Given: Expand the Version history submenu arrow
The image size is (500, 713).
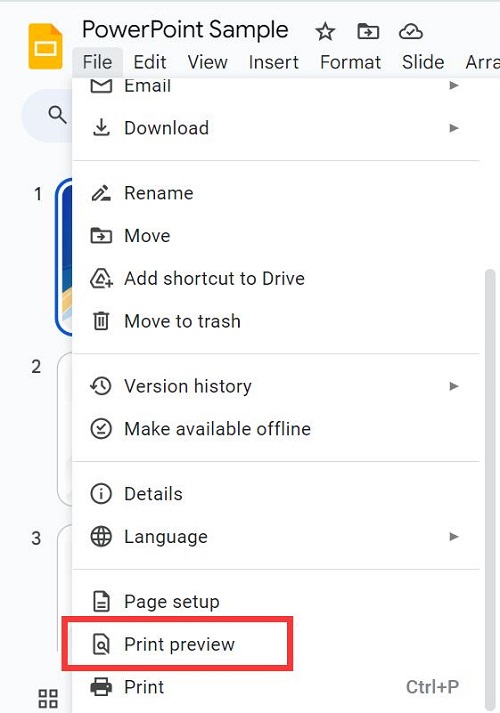Looking at the screenshot, I should pyautogui.click(x=454, y=386).
